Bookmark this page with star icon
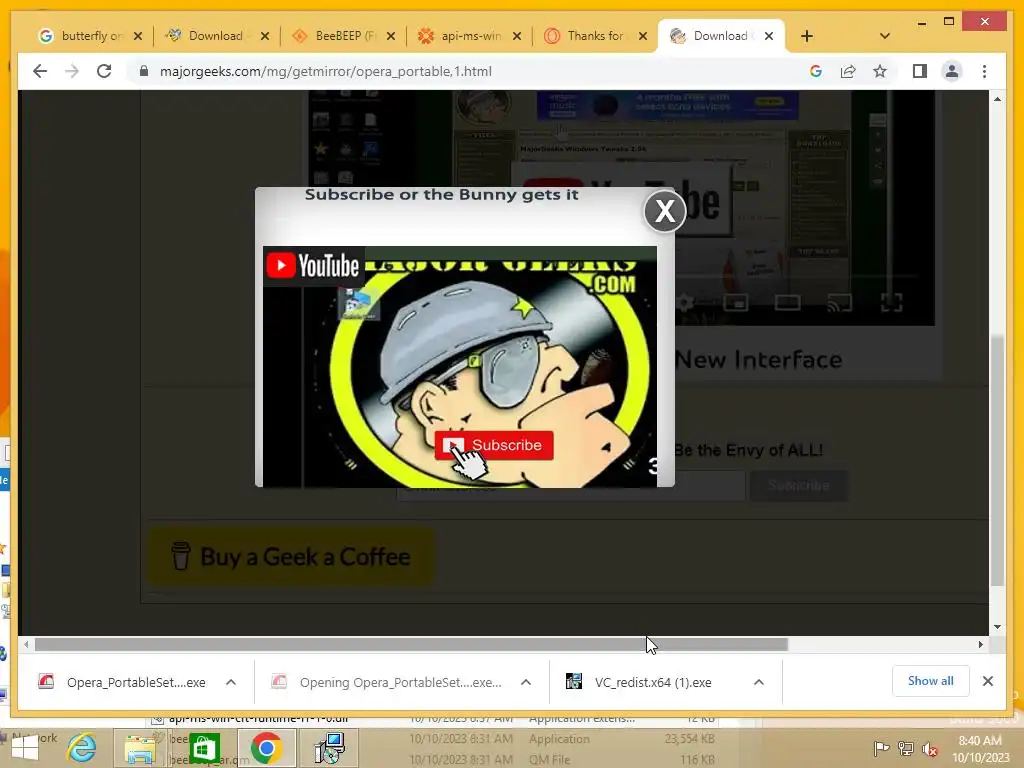Screen dimensions: 1024x768 tap(880, 71)
